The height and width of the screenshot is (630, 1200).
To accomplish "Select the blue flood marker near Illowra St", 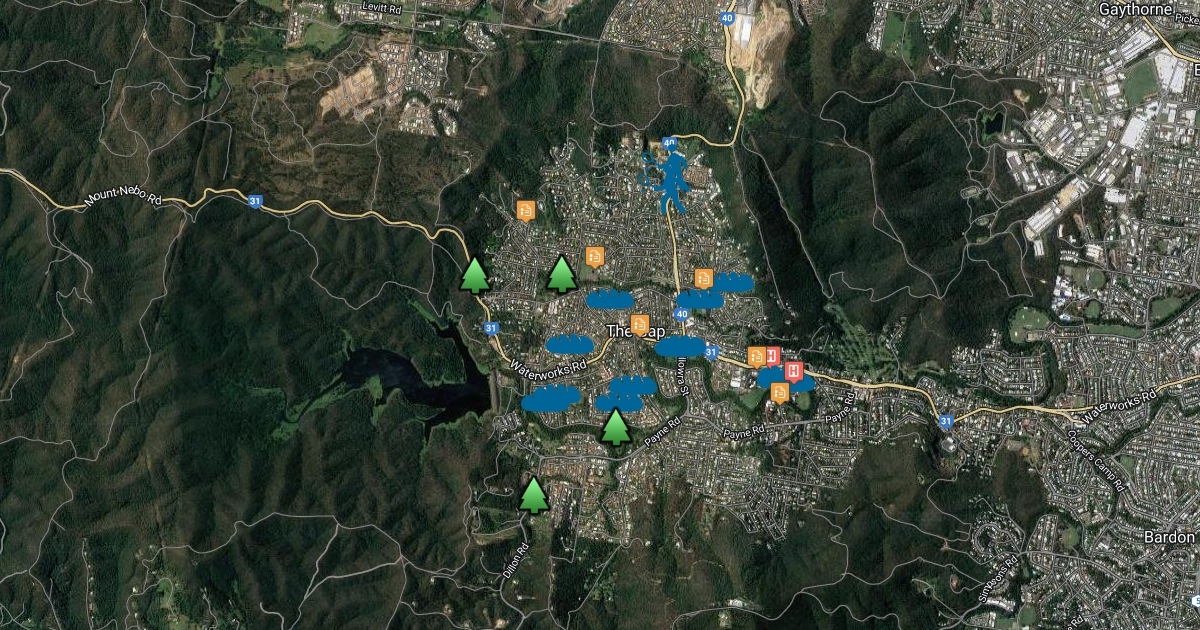I will point(680,346).
